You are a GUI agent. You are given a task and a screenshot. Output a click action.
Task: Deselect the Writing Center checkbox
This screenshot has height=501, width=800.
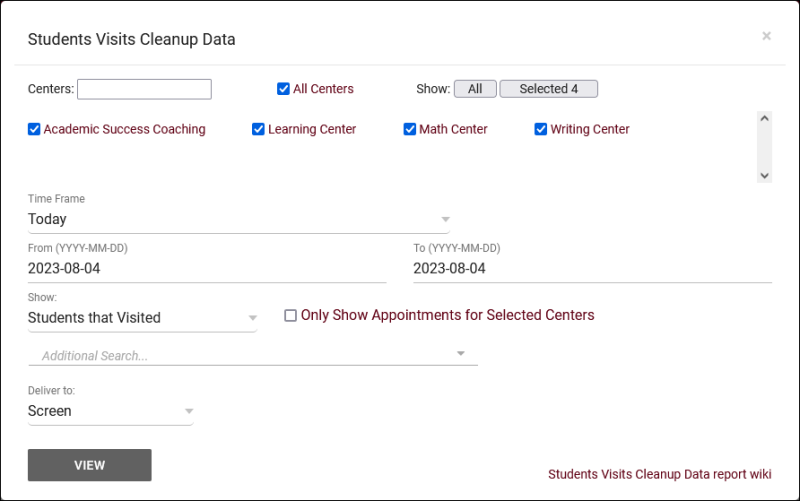point(541,129)
